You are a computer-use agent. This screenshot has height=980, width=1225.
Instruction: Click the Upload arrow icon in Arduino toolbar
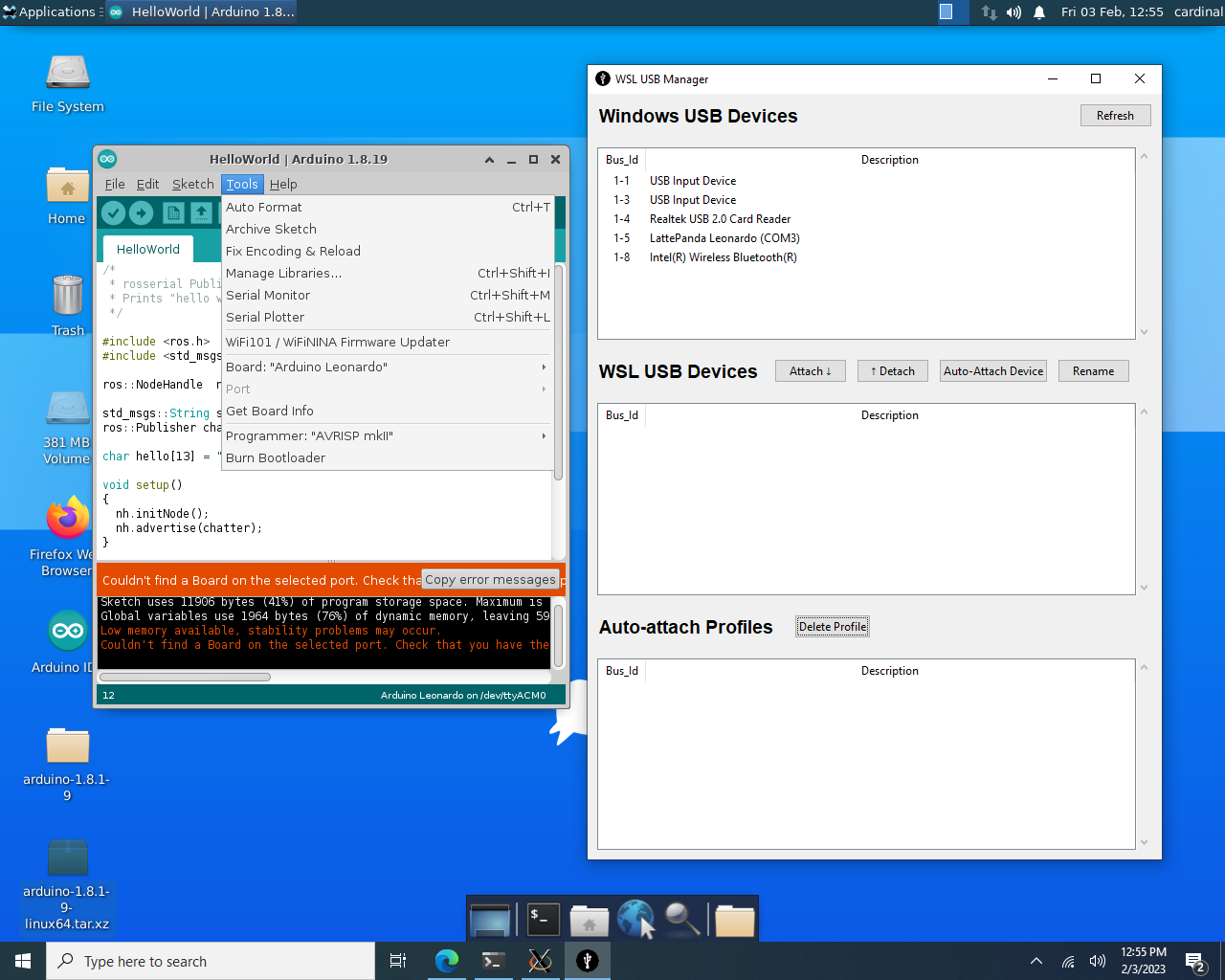(x=142, y=212)
